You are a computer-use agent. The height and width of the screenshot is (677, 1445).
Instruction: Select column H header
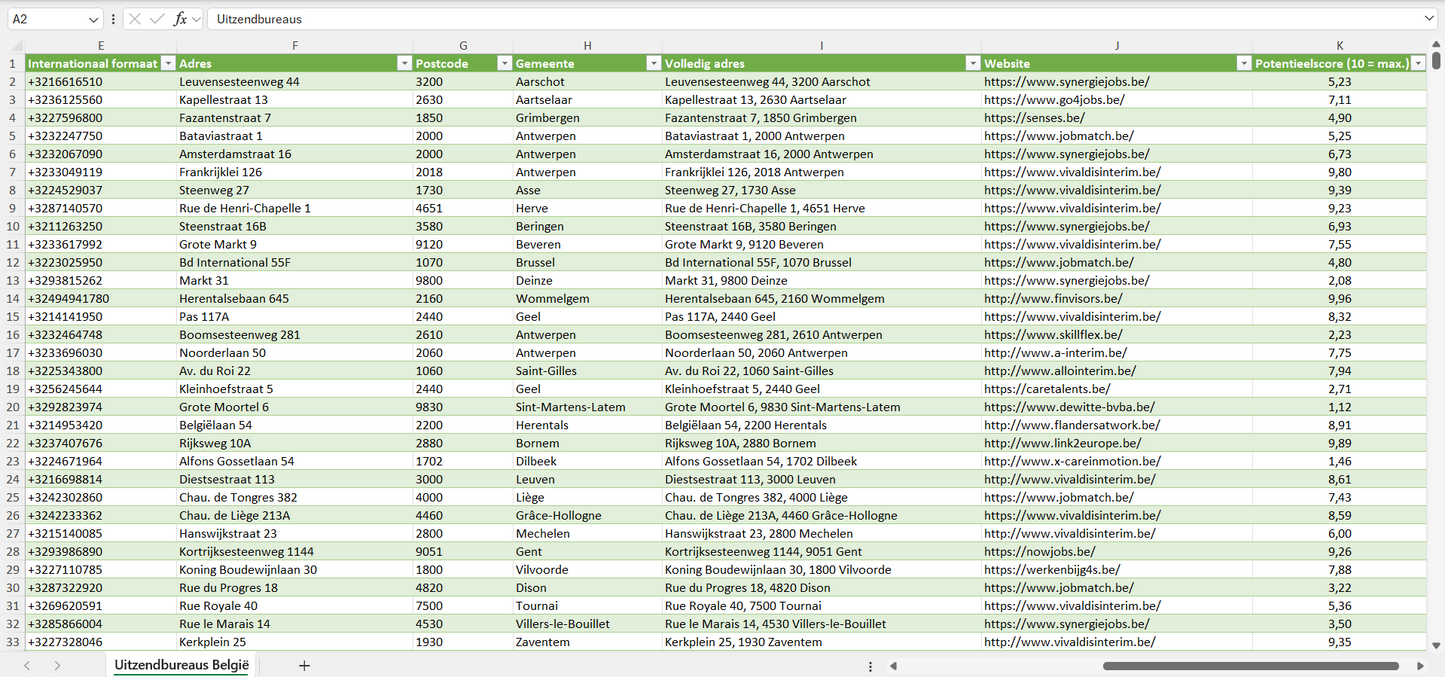click(x=587, y=45)
